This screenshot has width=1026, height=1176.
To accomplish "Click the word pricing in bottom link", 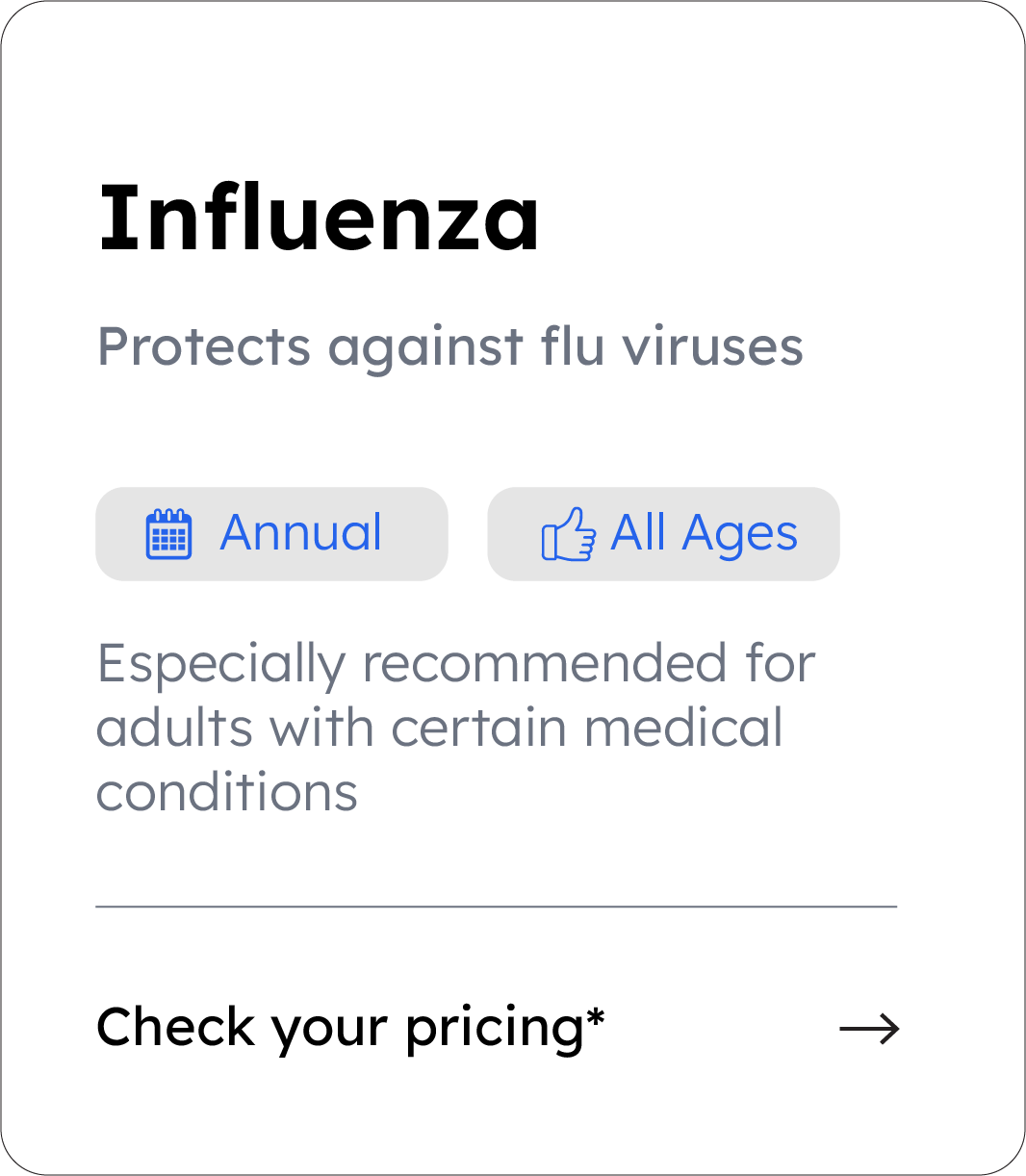I will coord(495,1030).
